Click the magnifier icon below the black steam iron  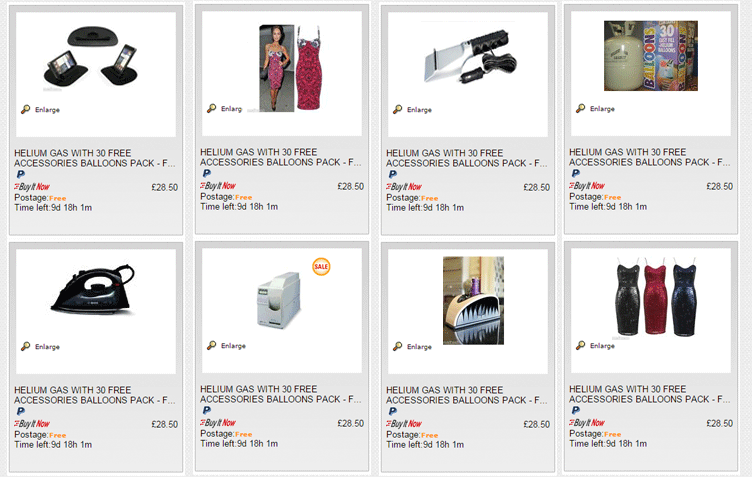coord(25,346)
